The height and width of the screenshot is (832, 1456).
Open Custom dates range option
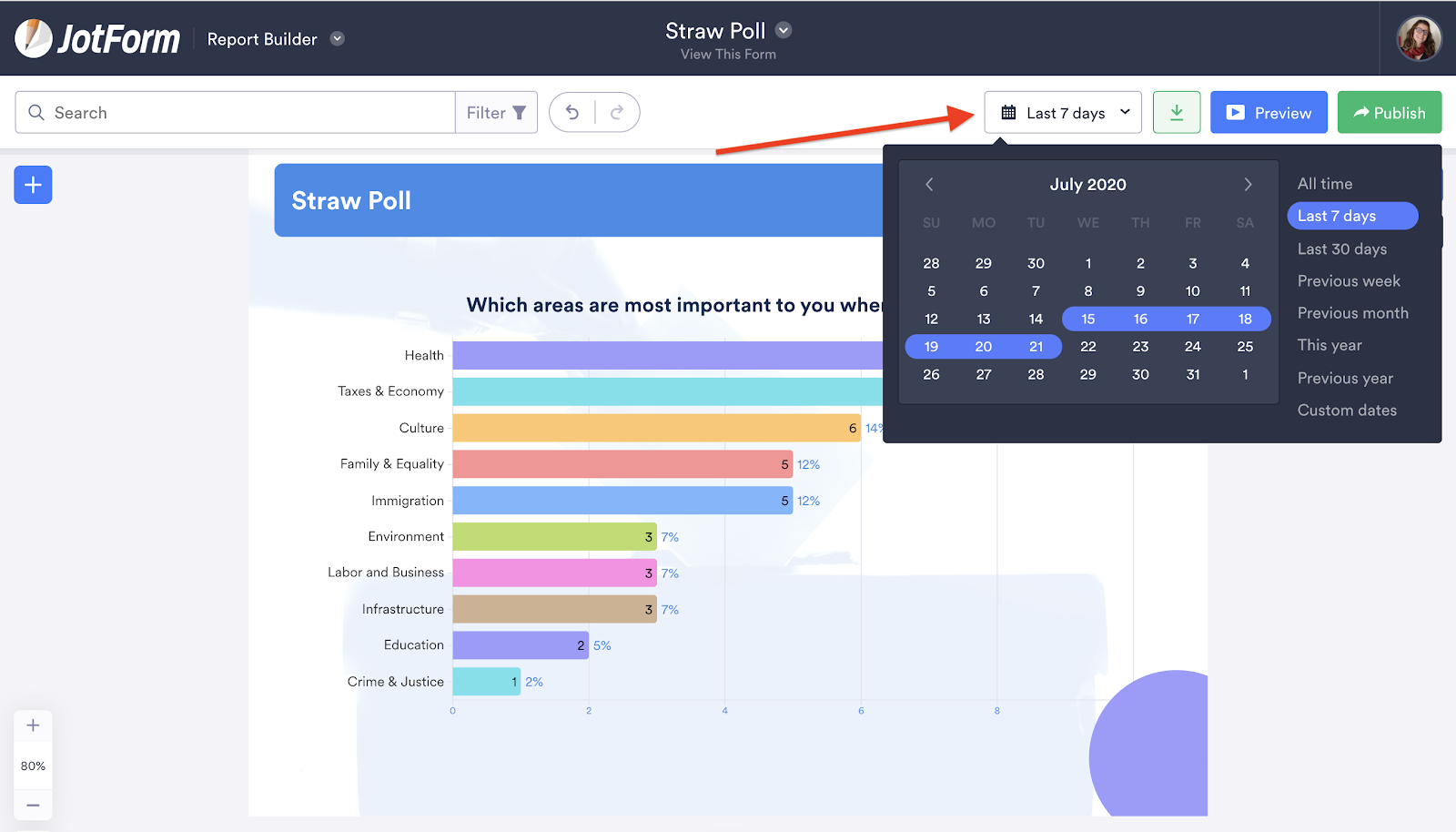click(x=1347, y=411)
